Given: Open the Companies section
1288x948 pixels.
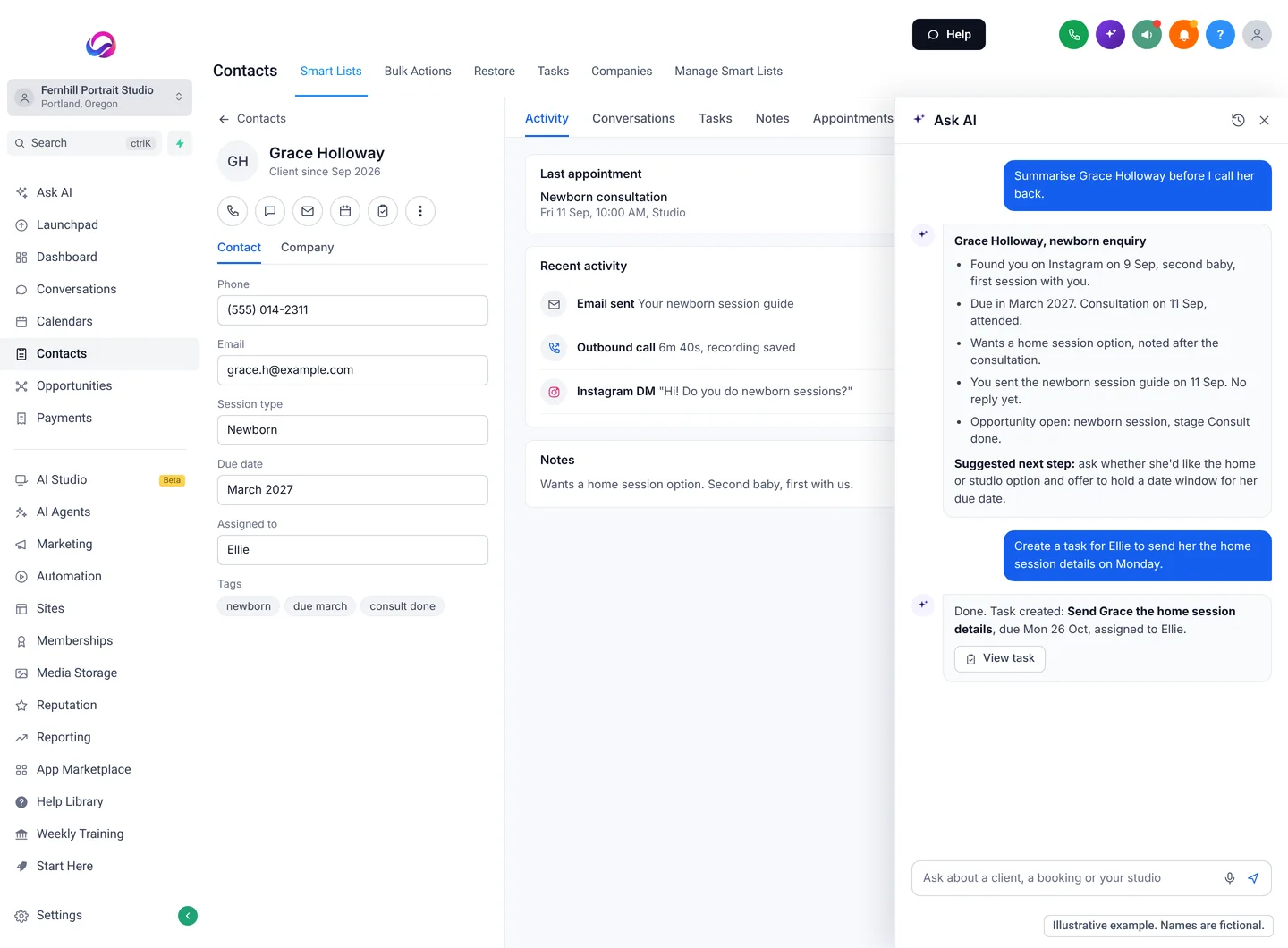Looking at the screenshot, I should tap(622, 72).
